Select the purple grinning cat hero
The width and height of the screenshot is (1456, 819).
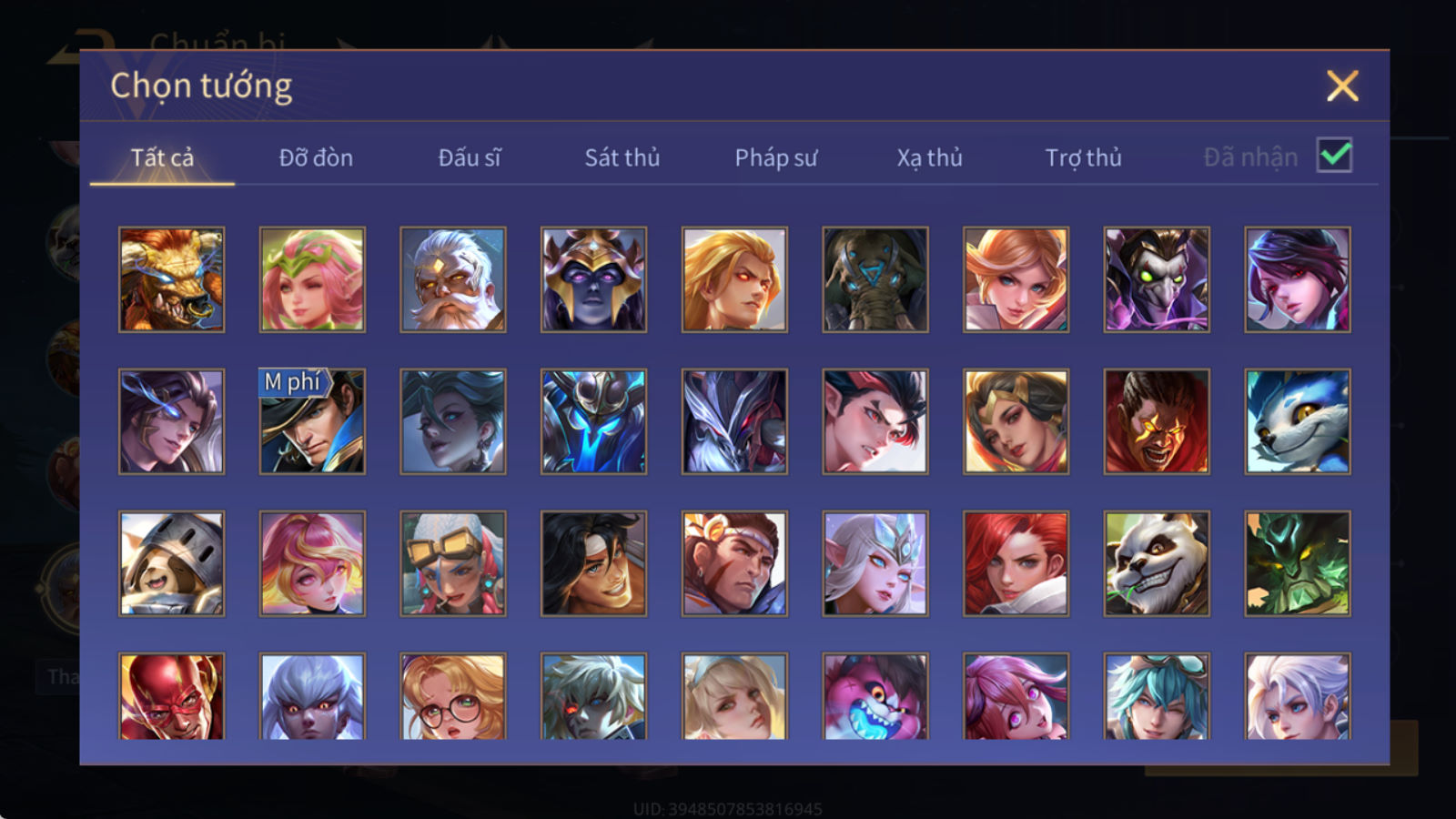click(875, 696)
